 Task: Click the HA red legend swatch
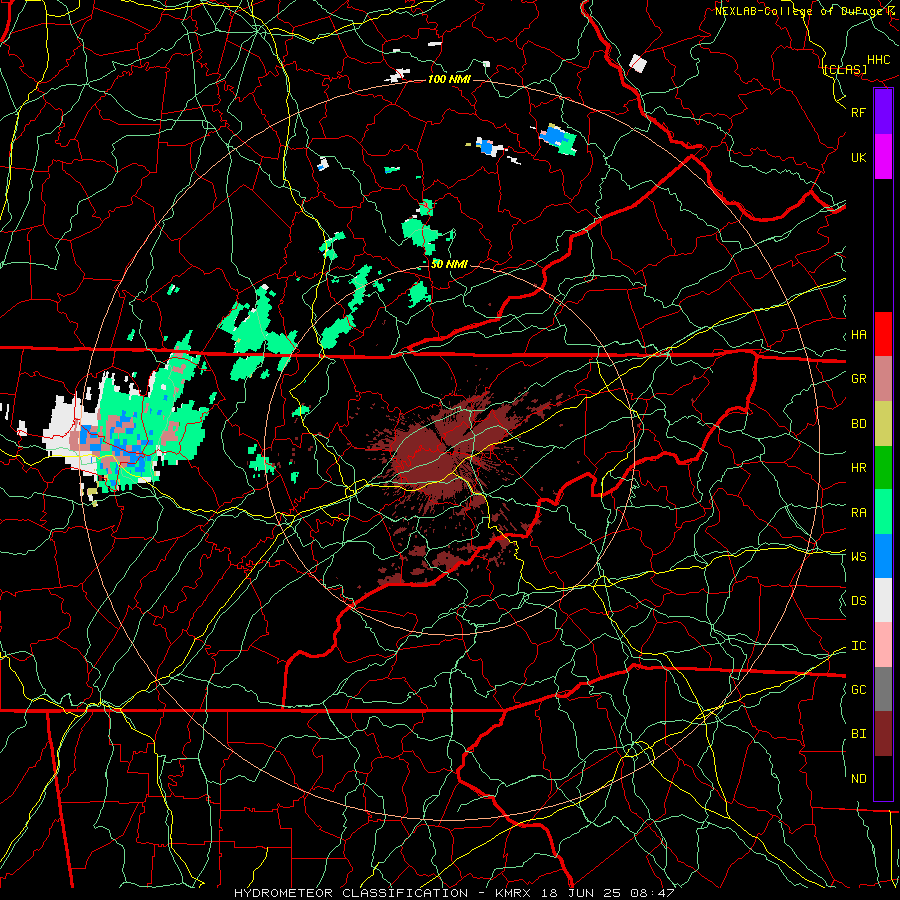coord(883,334)
